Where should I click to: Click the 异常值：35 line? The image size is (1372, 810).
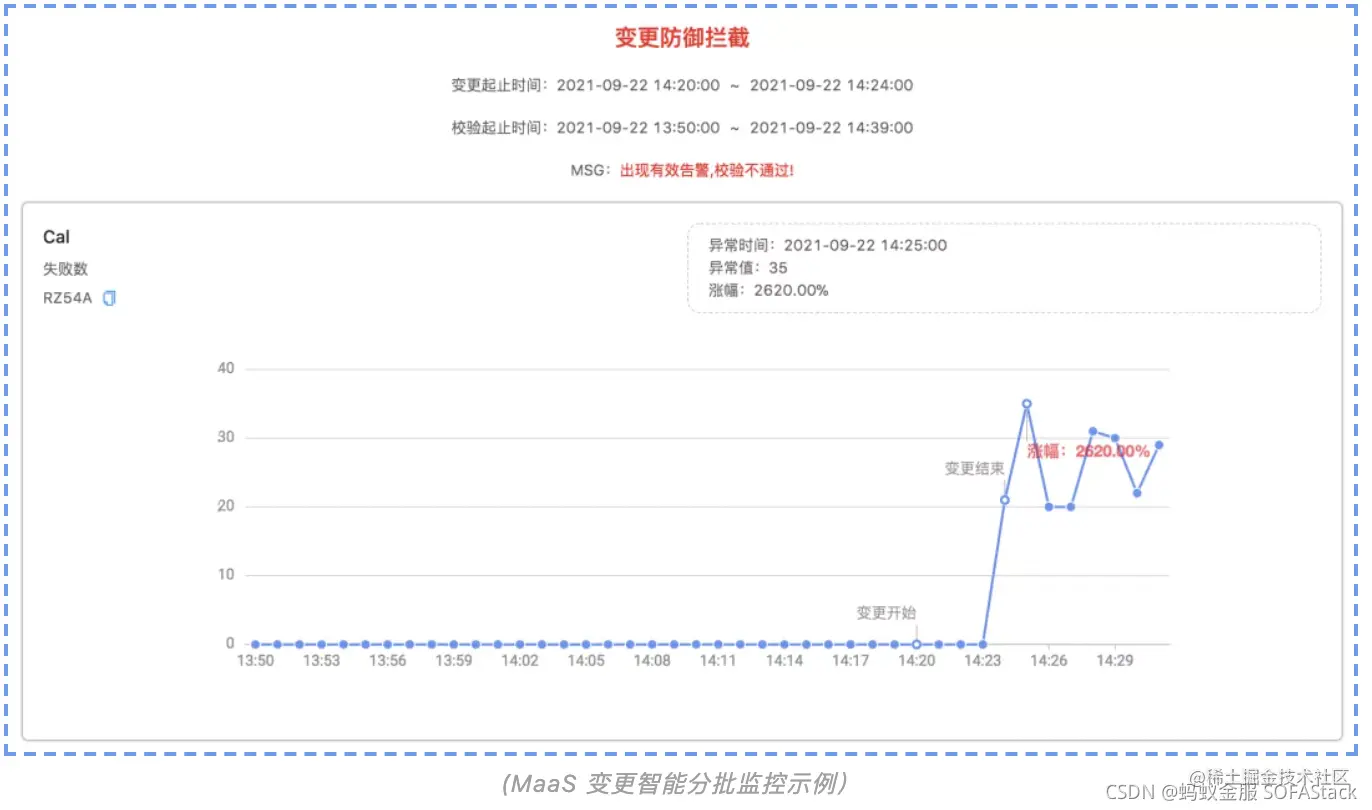pyautogui.click(x=748, y=268)
